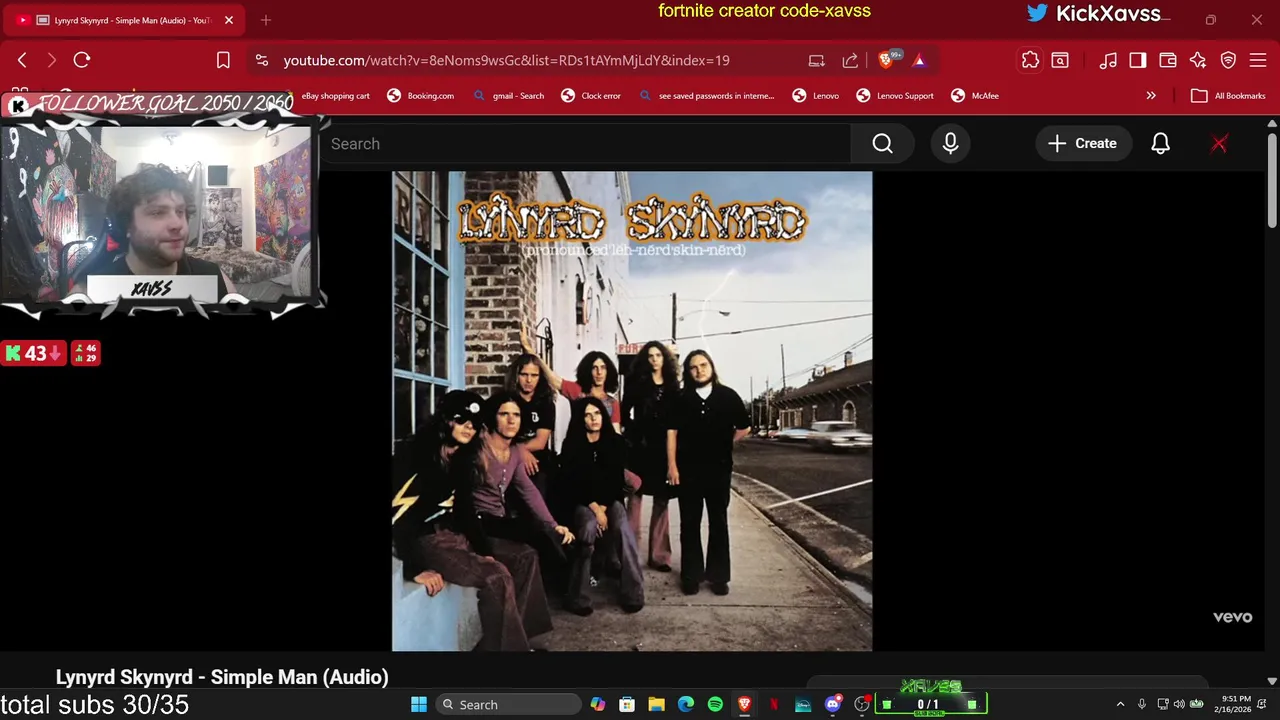This screenshot has width=1280, height=720.
Task: Click the scrollbar down arrow
Action: [1271, 681]
